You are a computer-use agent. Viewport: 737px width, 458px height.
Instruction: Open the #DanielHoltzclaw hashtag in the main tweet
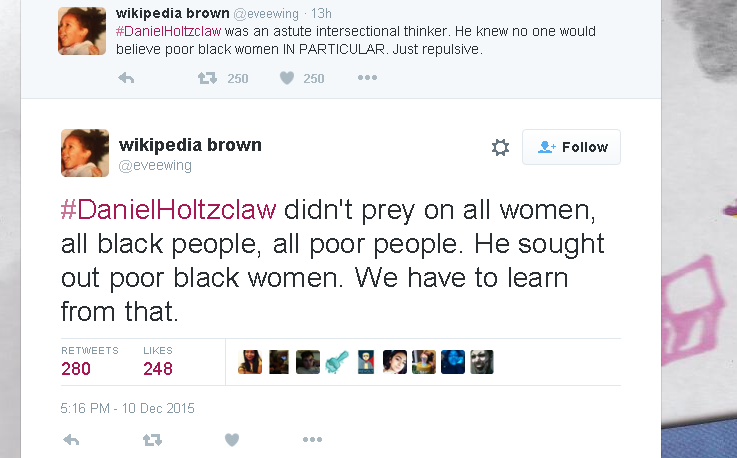coord(168,210)
